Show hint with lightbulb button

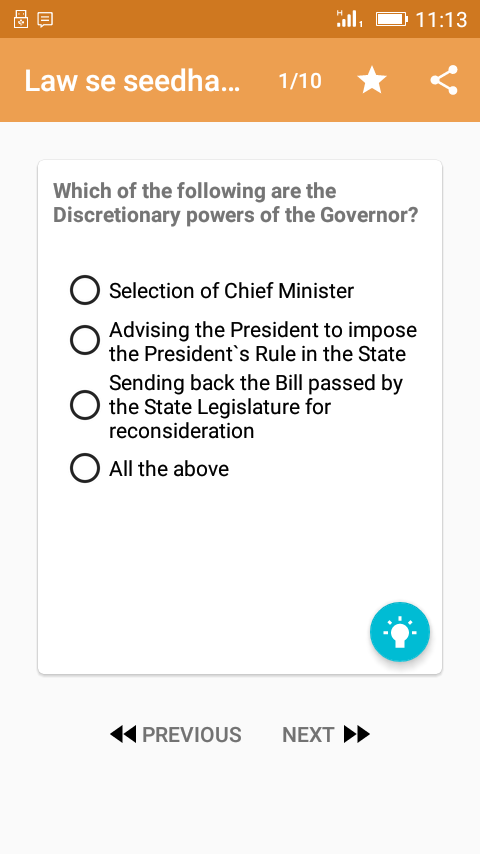[x=400, y=632]
